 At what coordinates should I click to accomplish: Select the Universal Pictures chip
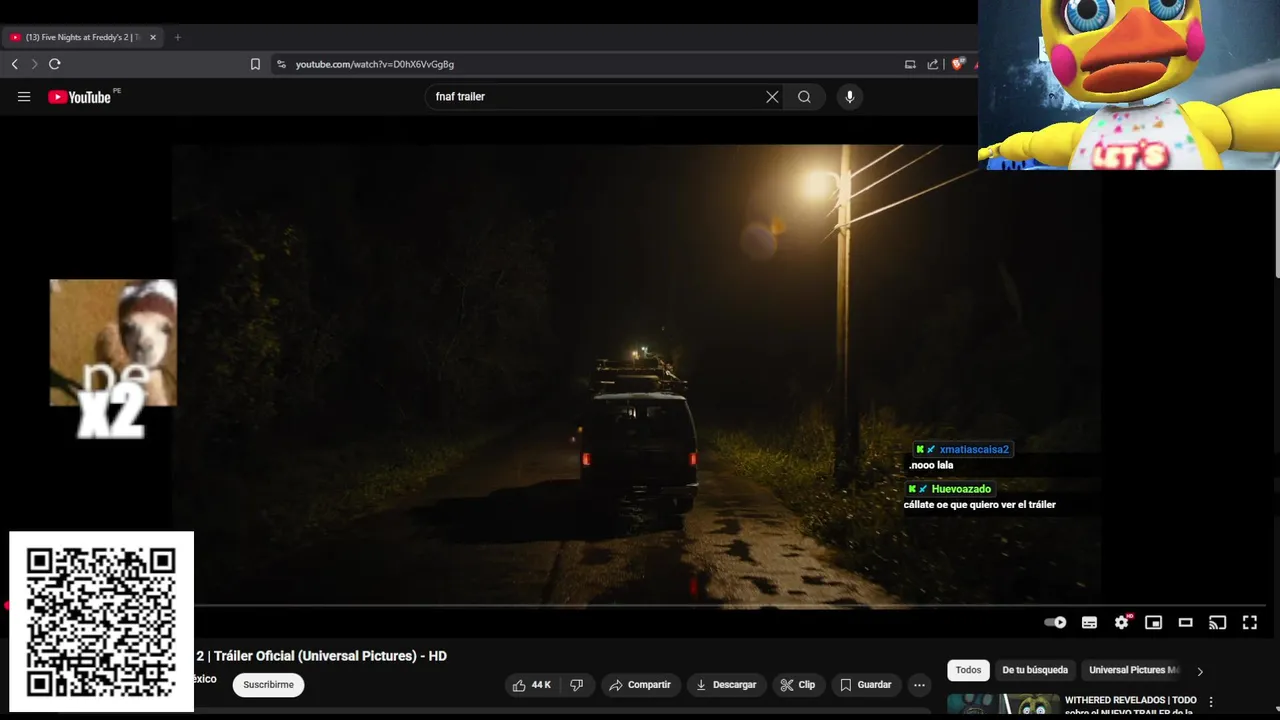[x=1134, y=670]
